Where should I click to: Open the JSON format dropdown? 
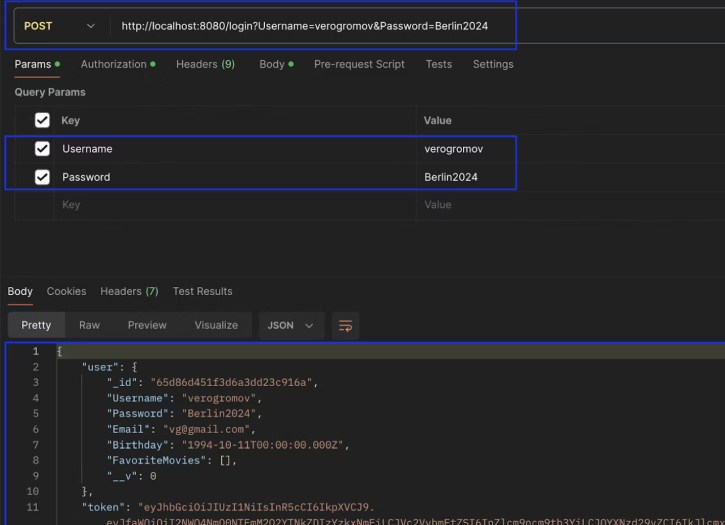(x=291, y=326)
